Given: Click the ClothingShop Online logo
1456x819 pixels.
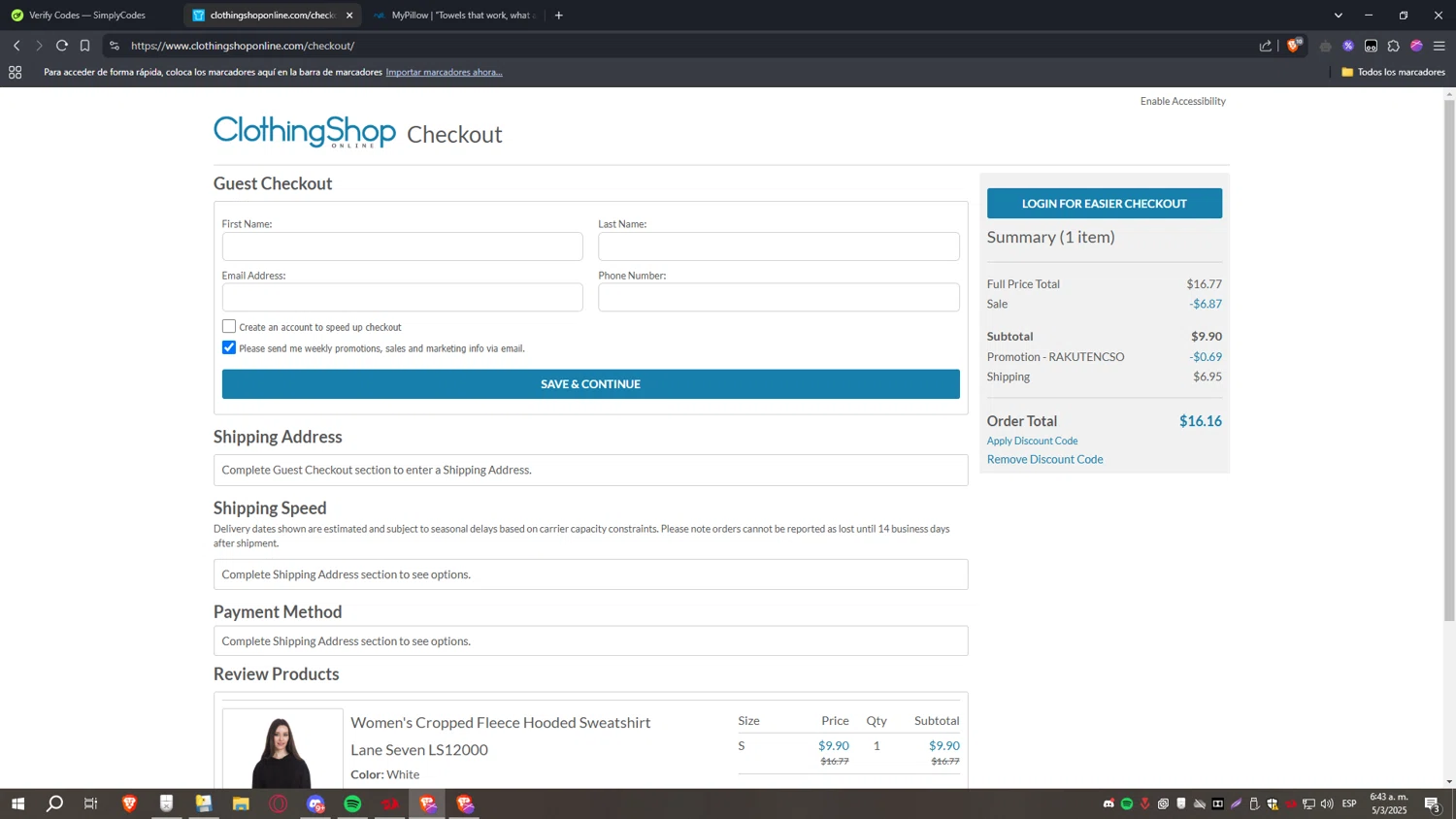Looking at the screenshot, I should (x=305, y=131).
